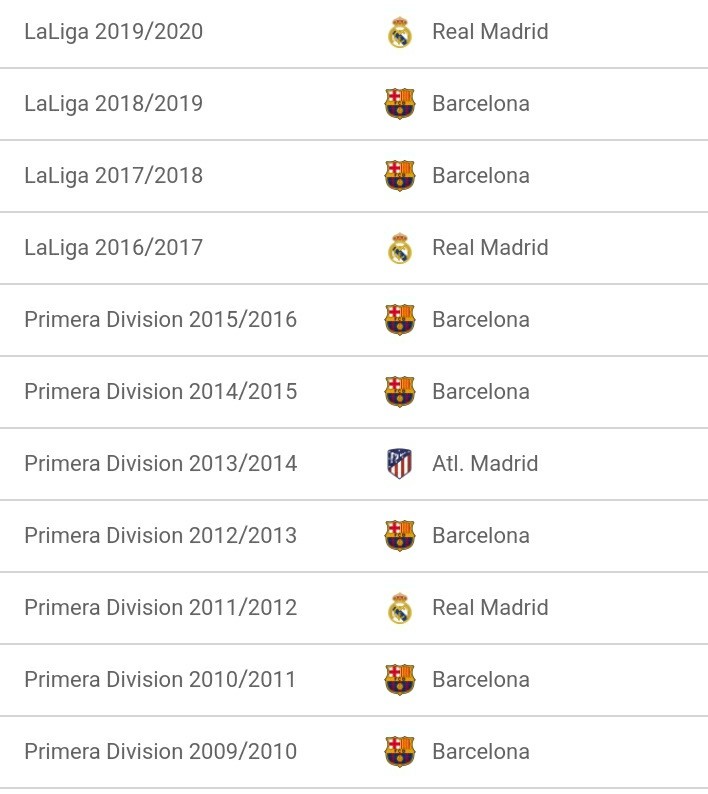Image resolution: width=708 pixels, height=794 pixels.
Task: Click Real Madrid crest in LaLiga 2016/2017 row
Action: click(x=400, y=248)
